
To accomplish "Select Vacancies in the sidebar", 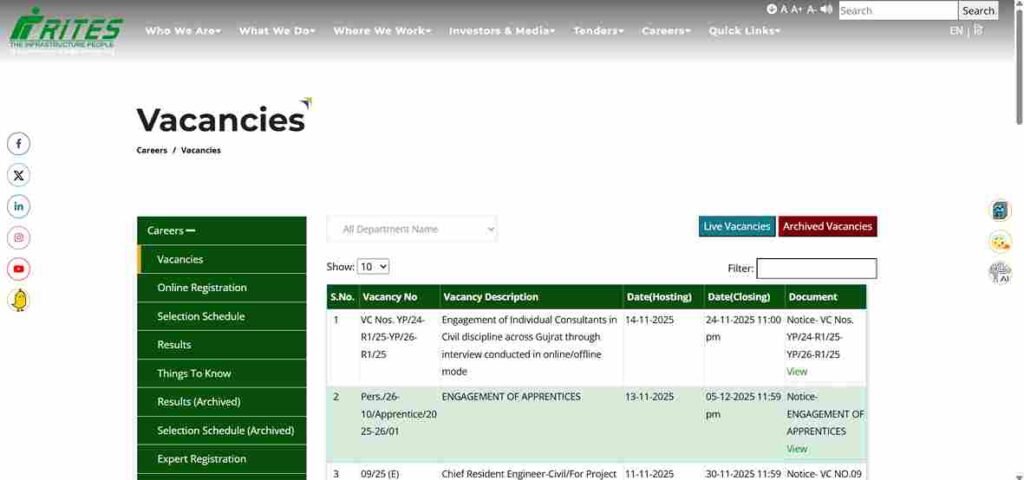I will [x=221, y=259].
